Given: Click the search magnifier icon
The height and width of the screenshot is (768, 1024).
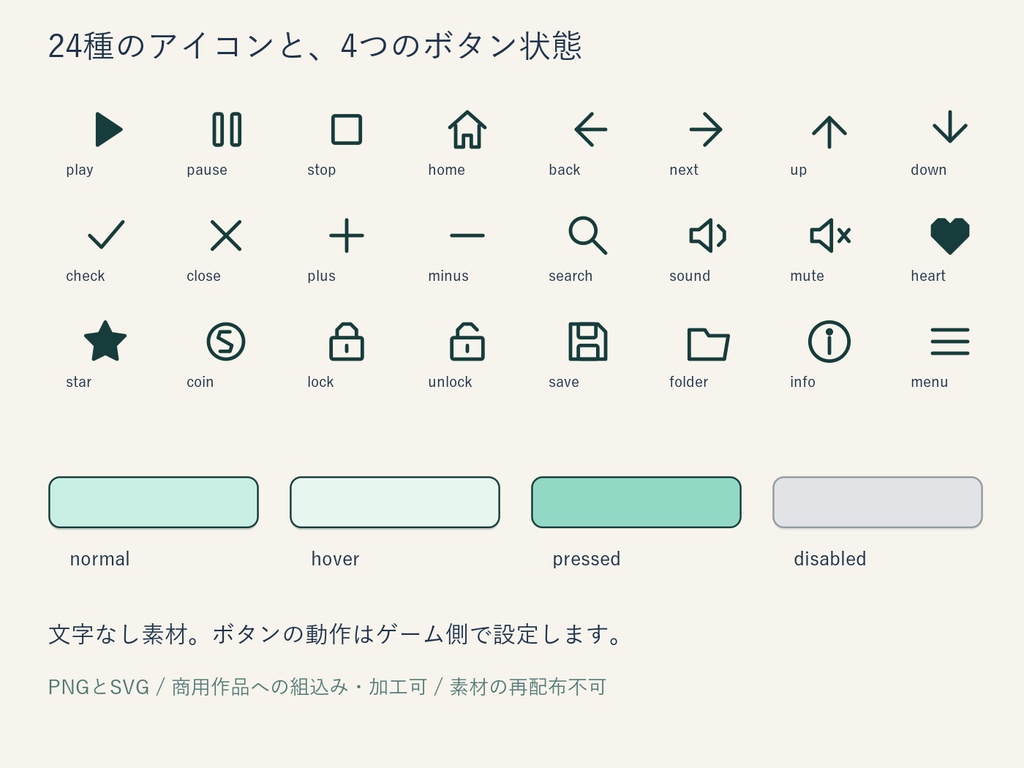Looking at the screenshot, I should 588,235.
